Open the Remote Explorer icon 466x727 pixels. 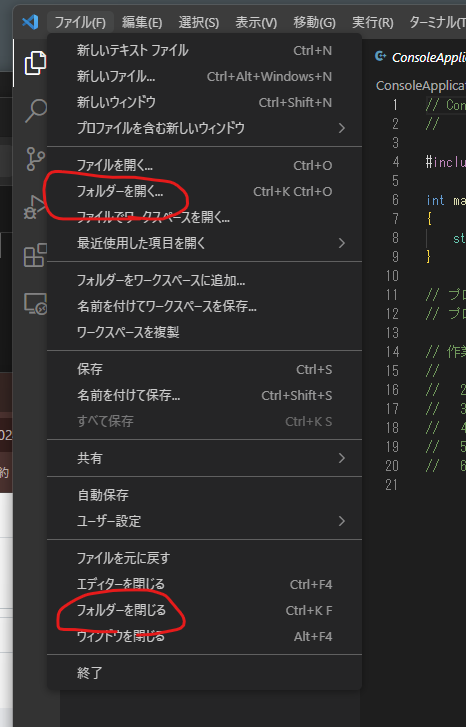point(35,304)
